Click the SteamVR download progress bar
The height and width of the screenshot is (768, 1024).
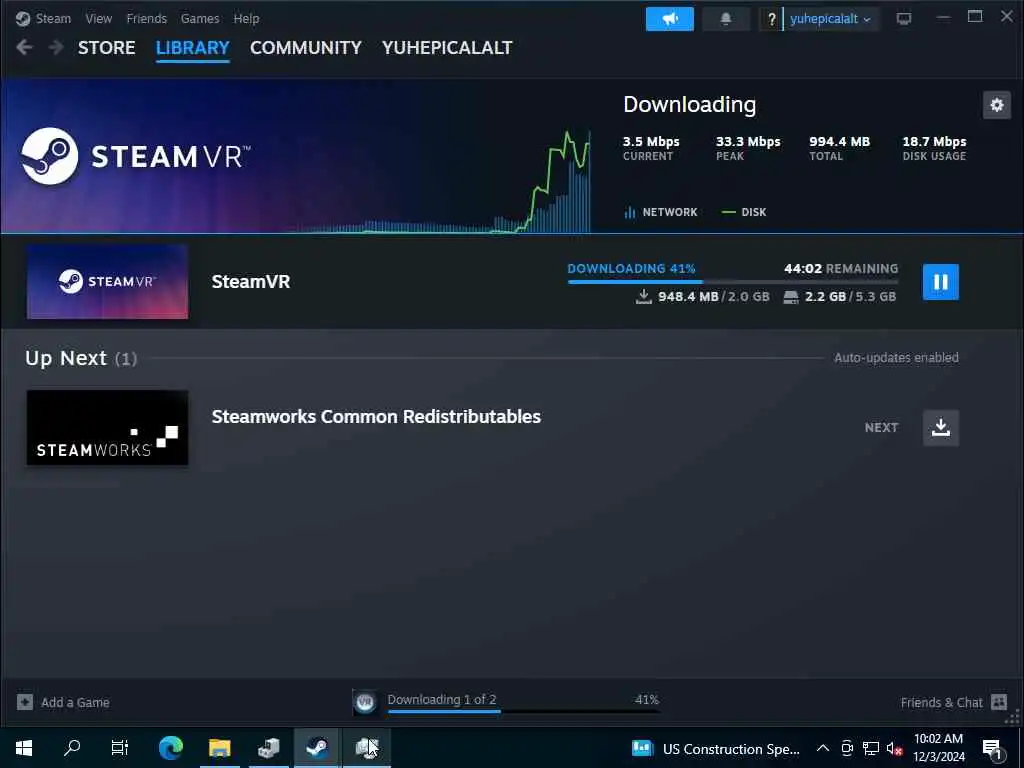coord(733,281)
